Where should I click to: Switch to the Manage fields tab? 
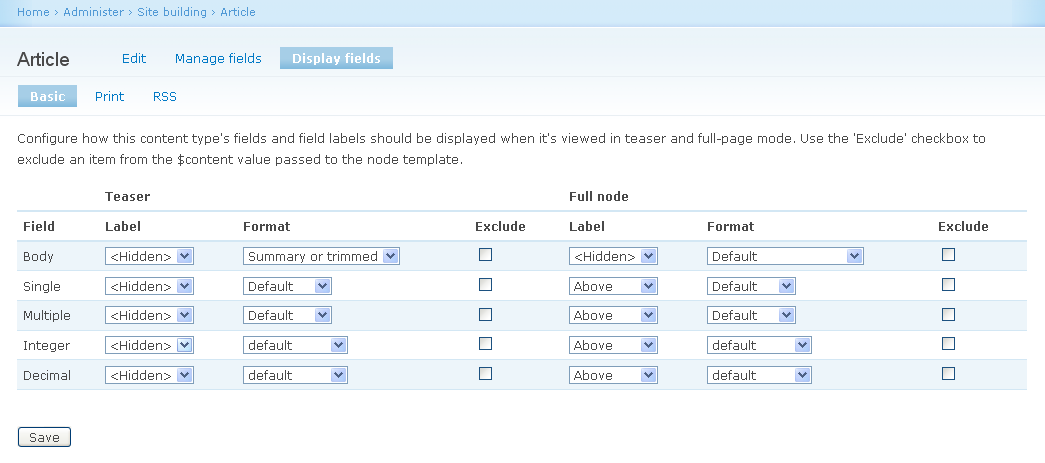click(x=218, y=59)
